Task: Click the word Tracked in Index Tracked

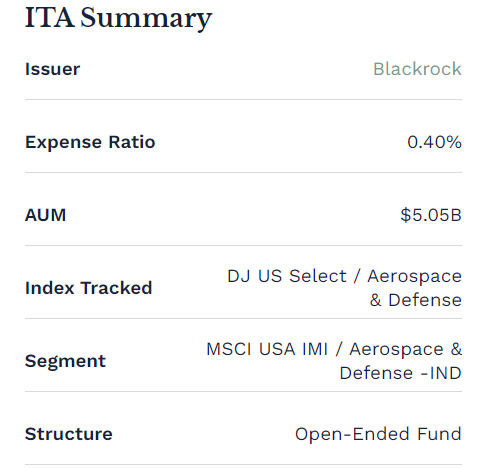Action: [x=116, y=288]
